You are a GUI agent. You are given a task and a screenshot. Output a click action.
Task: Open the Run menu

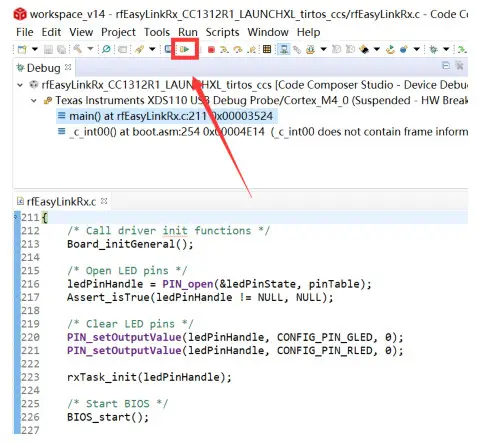pos(188,32)
